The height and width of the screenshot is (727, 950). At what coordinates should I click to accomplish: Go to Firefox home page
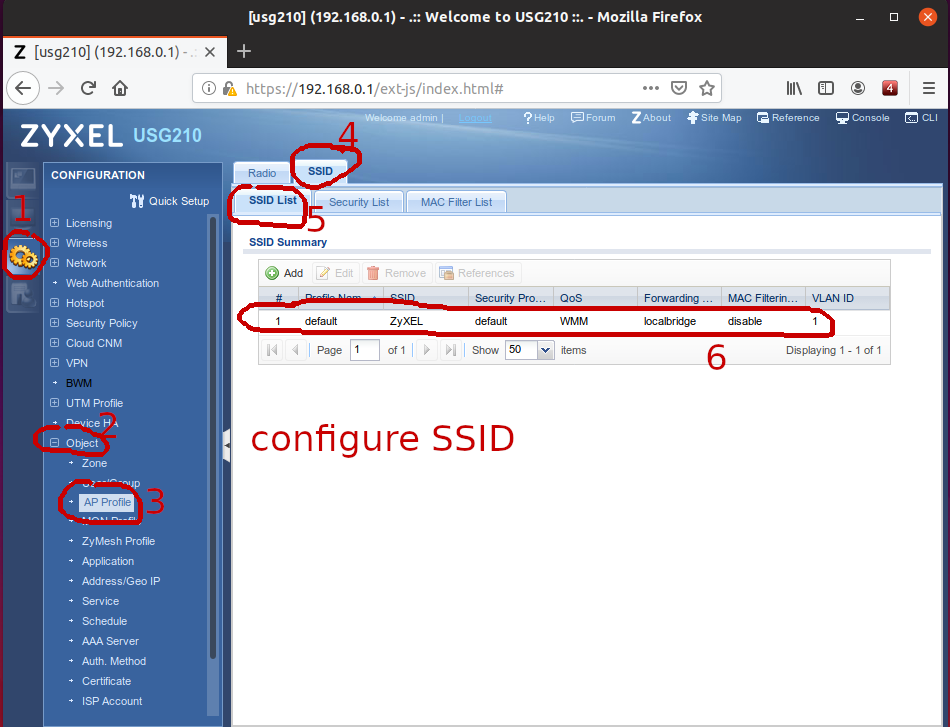pos(120,88)
